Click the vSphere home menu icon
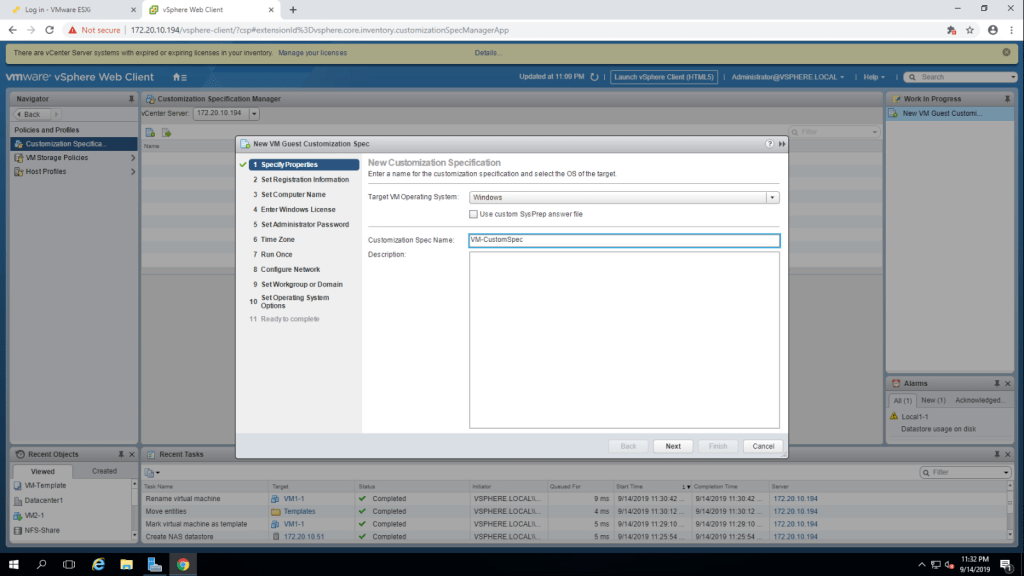1024x576 pixels. tap(179, 77)
